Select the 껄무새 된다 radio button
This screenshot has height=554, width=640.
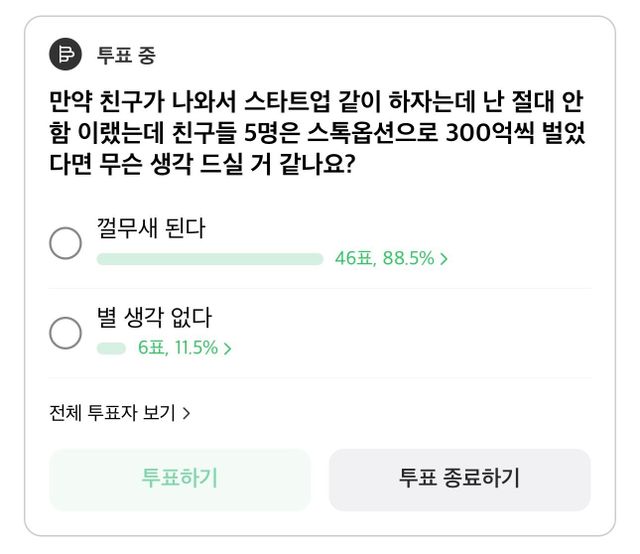[x=65, y=243]
